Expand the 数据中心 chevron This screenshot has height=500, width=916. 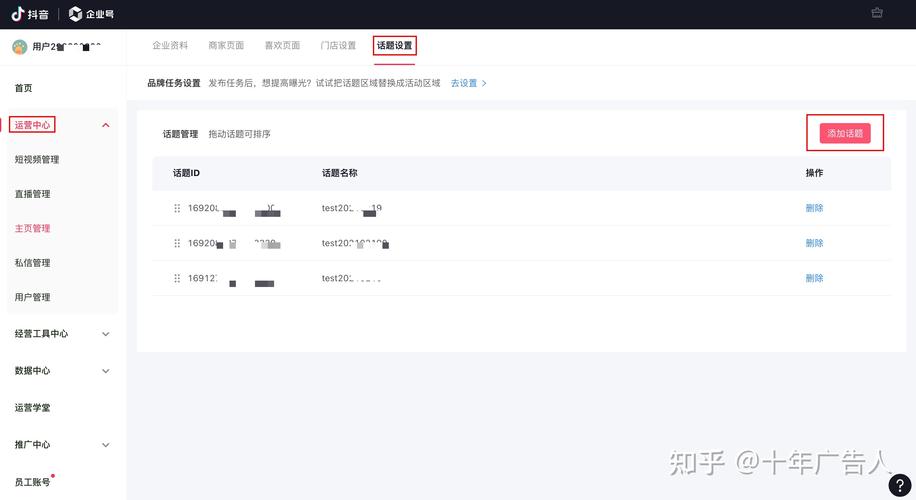pos(106,371)
